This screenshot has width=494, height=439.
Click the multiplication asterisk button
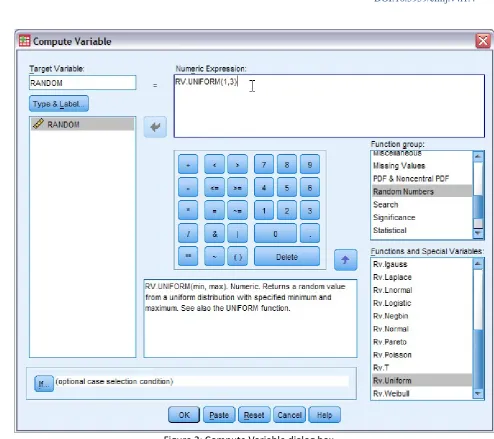[188, 210]
